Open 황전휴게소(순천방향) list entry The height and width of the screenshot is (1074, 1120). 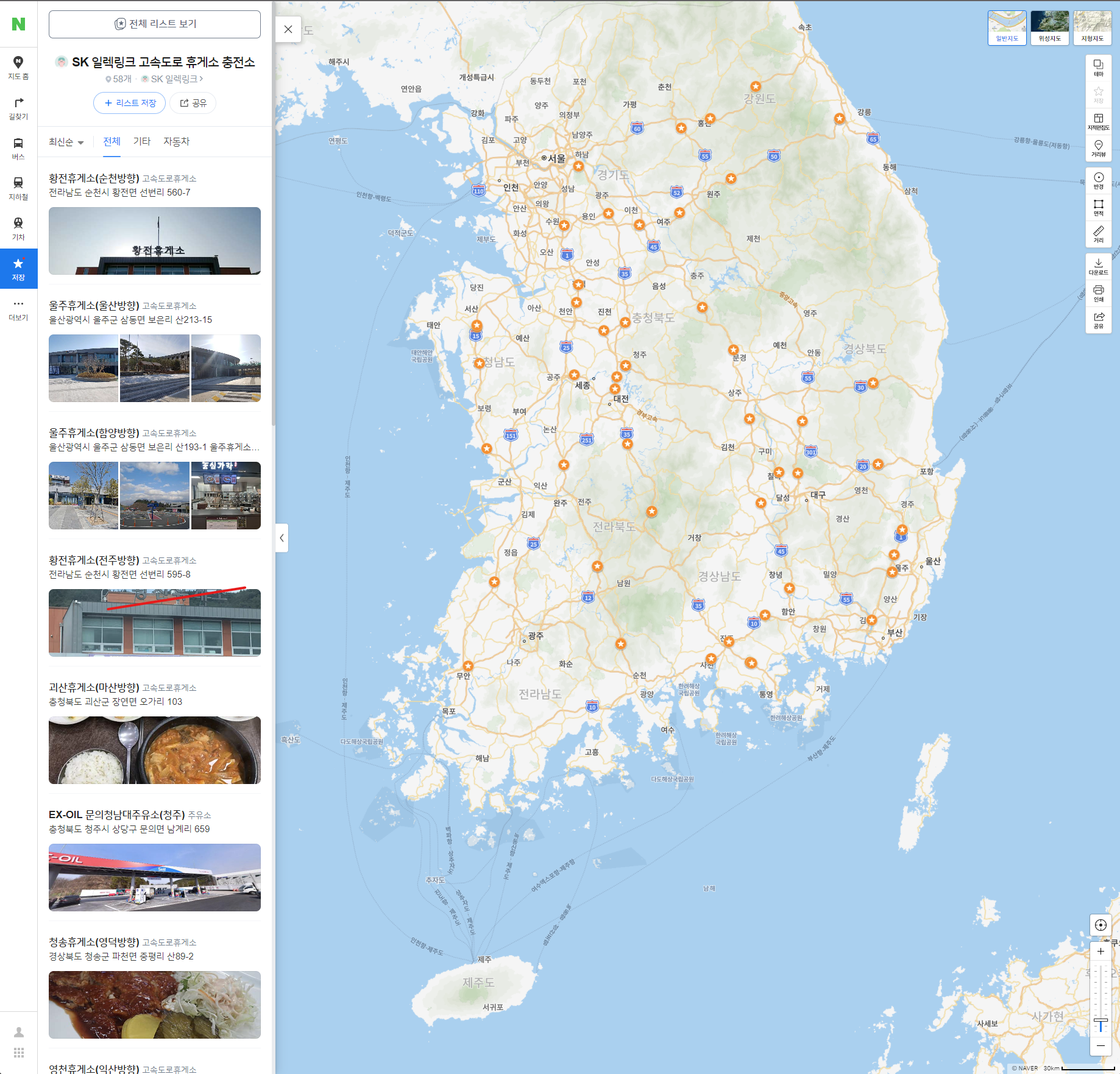pyautogui.click(x=94, y=178)
